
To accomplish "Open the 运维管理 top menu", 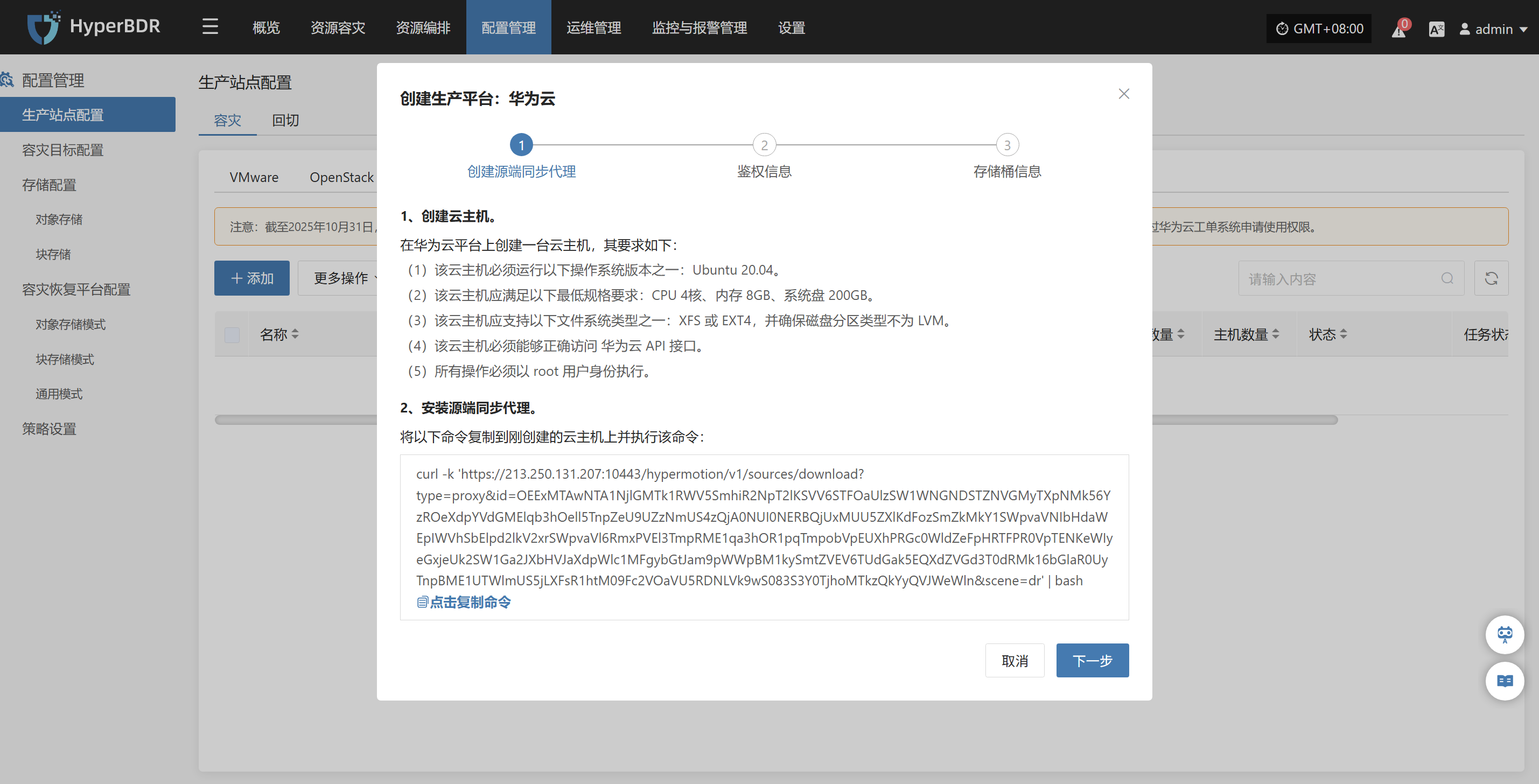I will (593, 27).
